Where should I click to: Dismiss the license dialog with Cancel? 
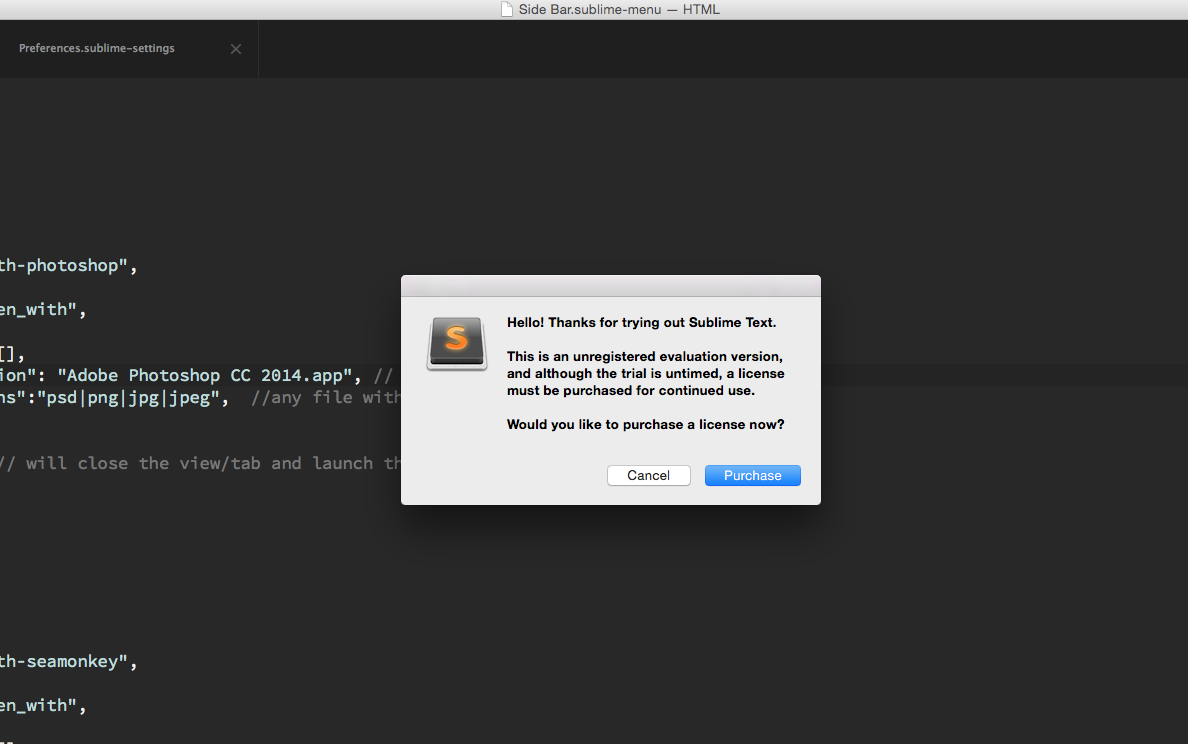649,475
